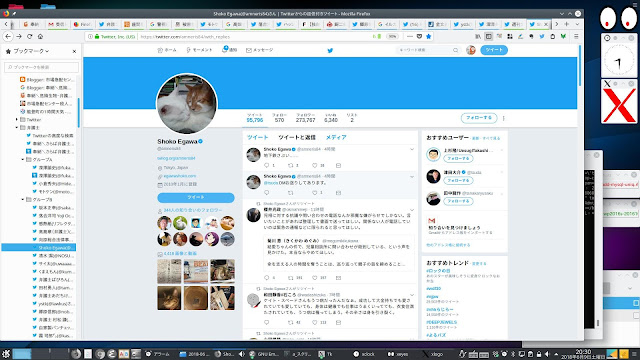Open the 191-retweet tweet's options chevron menu
The image size is (640, 360).
tap(412, 210)
